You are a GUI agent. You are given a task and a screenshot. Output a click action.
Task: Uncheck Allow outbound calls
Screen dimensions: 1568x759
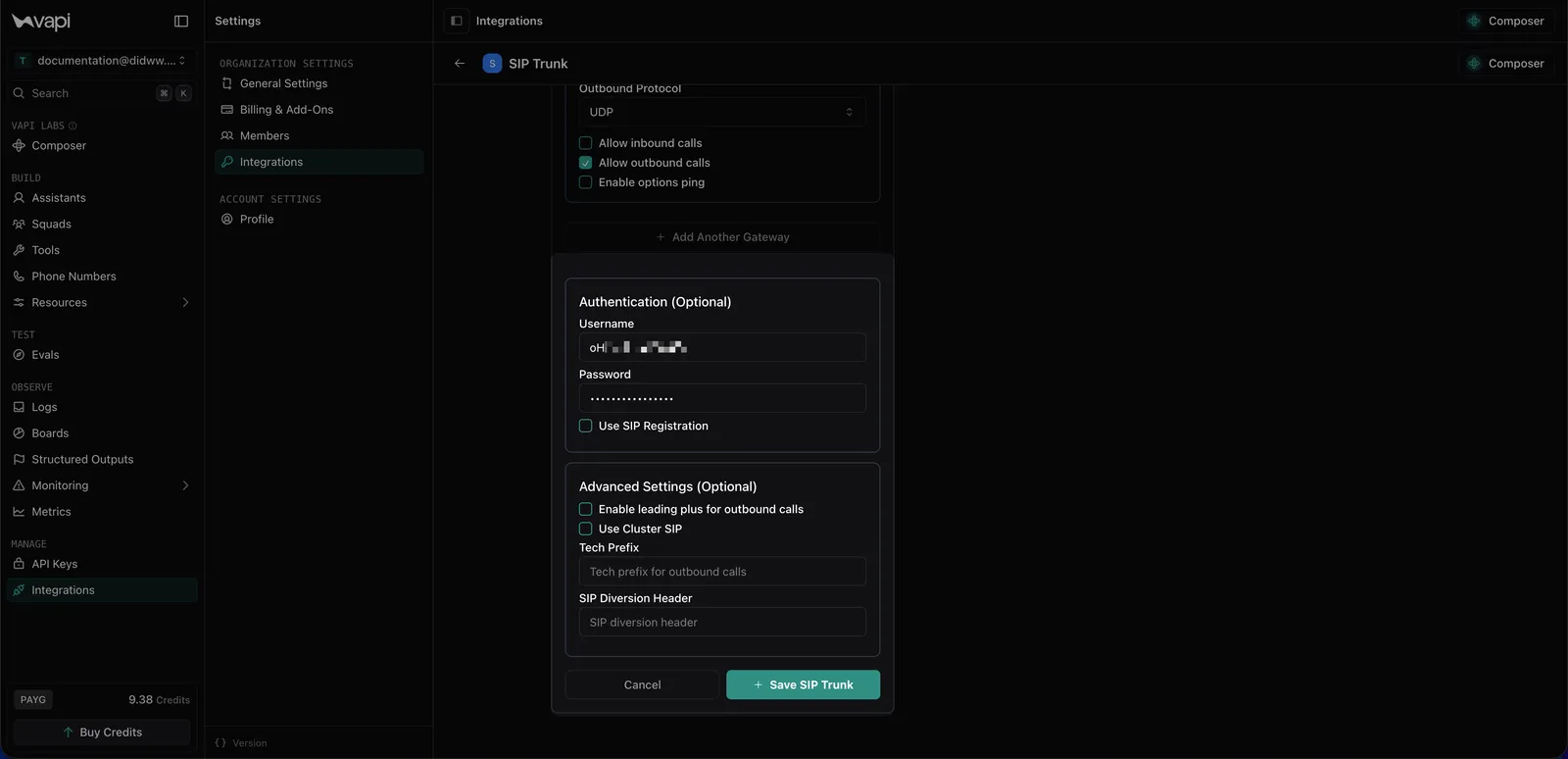[586, 163]
